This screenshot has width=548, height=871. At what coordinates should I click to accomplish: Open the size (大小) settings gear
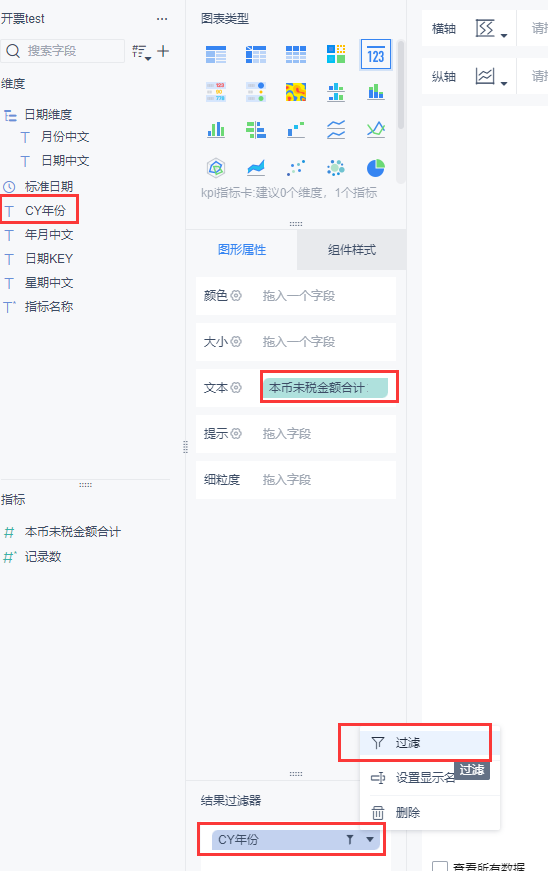tap(237, 342)
